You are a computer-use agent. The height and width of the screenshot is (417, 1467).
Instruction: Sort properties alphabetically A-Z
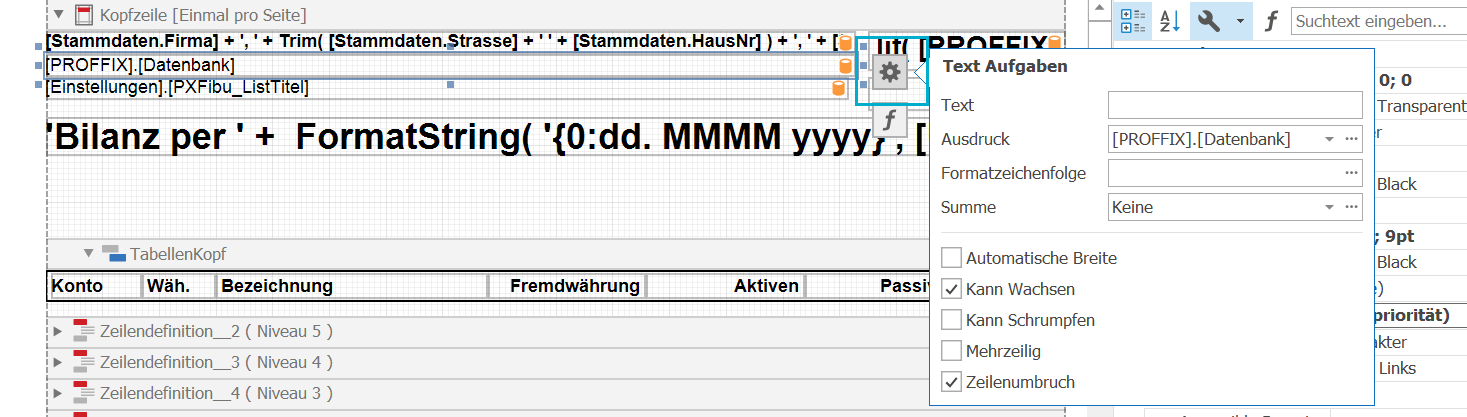coord(1168,20)
